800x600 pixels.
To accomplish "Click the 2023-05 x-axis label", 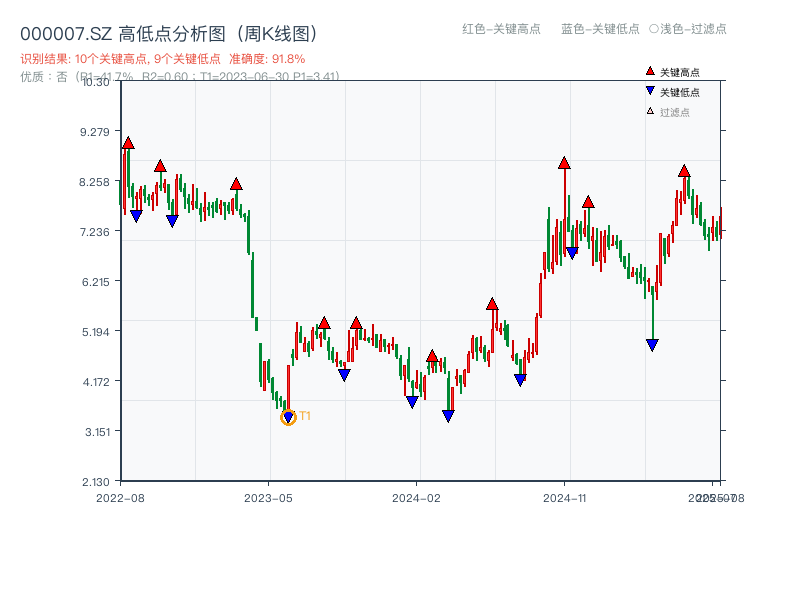I will pos(268,498).
